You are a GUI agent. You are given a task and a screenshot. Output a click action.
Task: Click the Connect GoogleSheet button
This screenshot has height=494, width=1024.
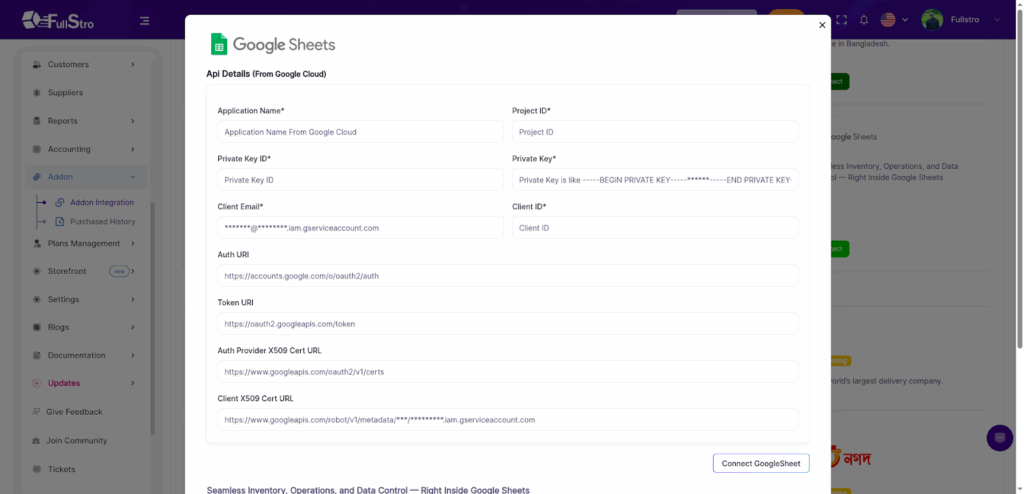[x=760, y=463]
